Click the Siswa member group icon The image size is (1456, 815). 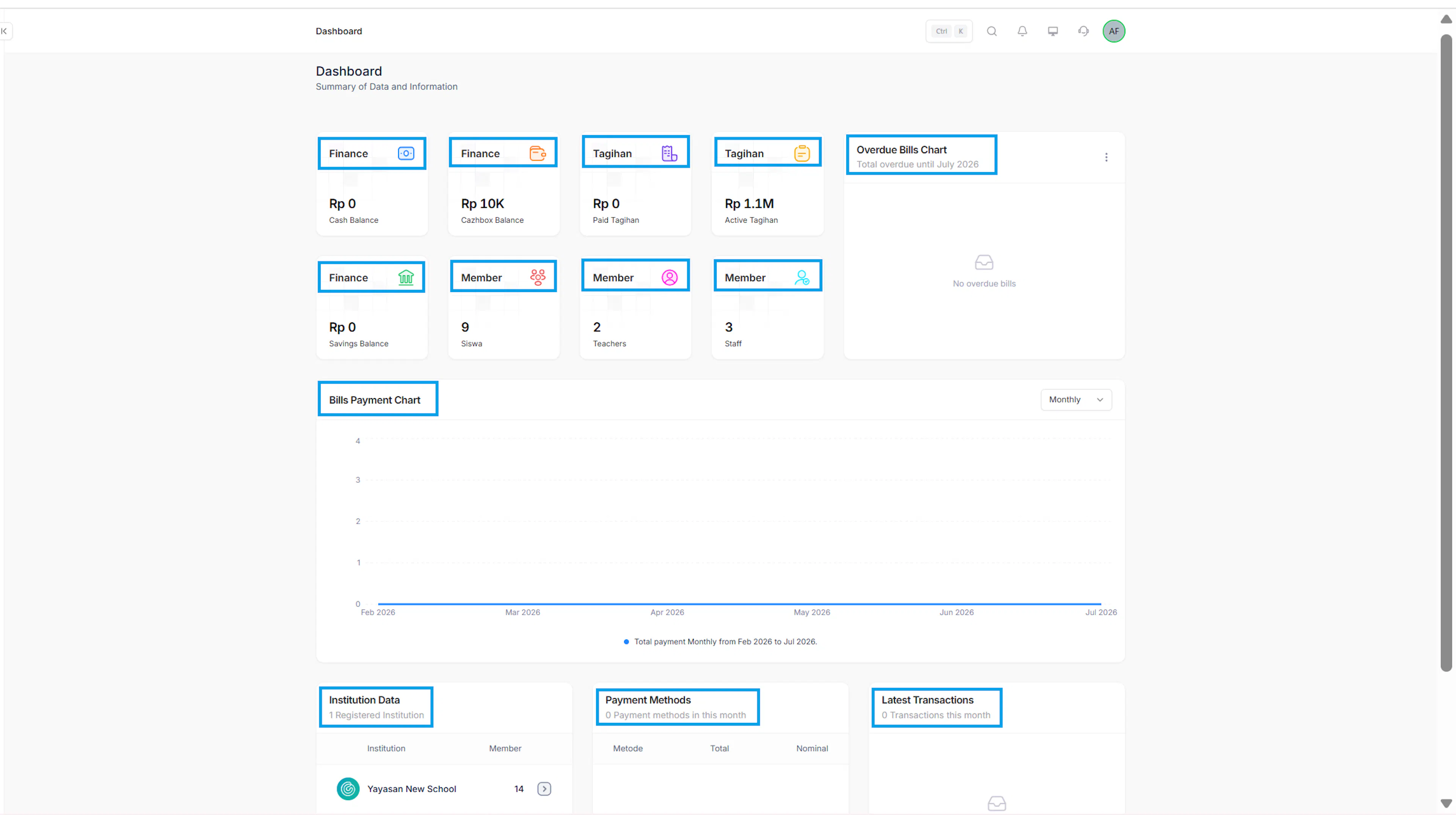point(538,277)
